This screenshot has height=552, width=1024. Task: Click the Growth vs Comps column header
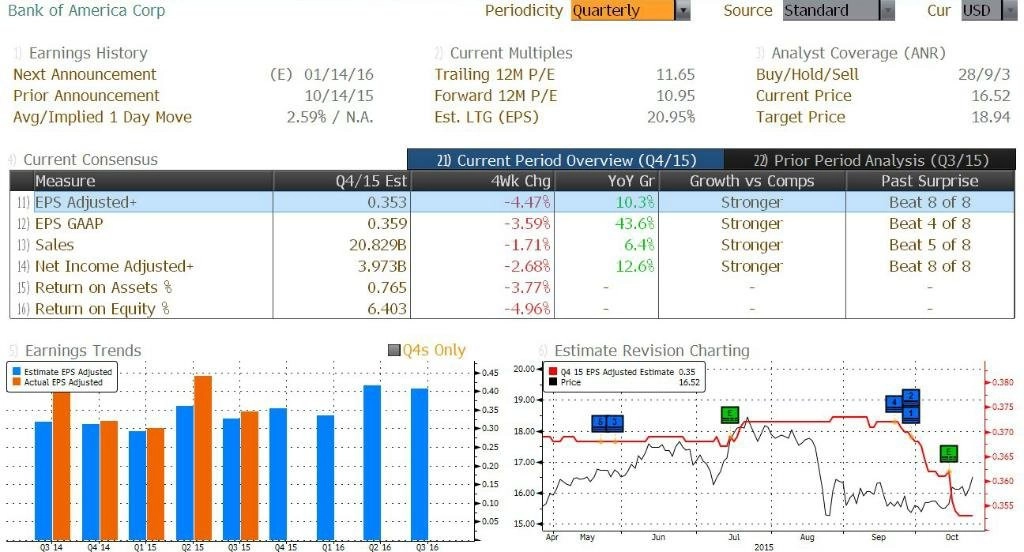point(752,181)
